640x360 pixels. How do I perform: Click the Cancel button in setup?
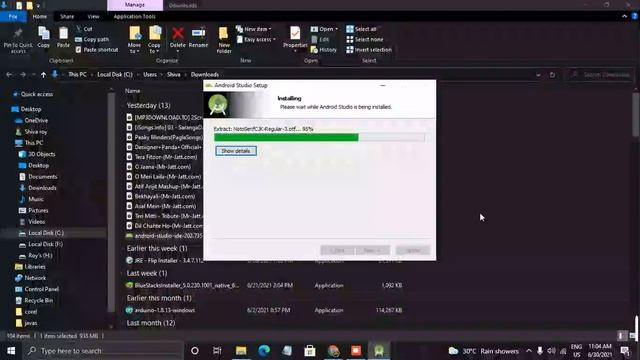(413, 250)
